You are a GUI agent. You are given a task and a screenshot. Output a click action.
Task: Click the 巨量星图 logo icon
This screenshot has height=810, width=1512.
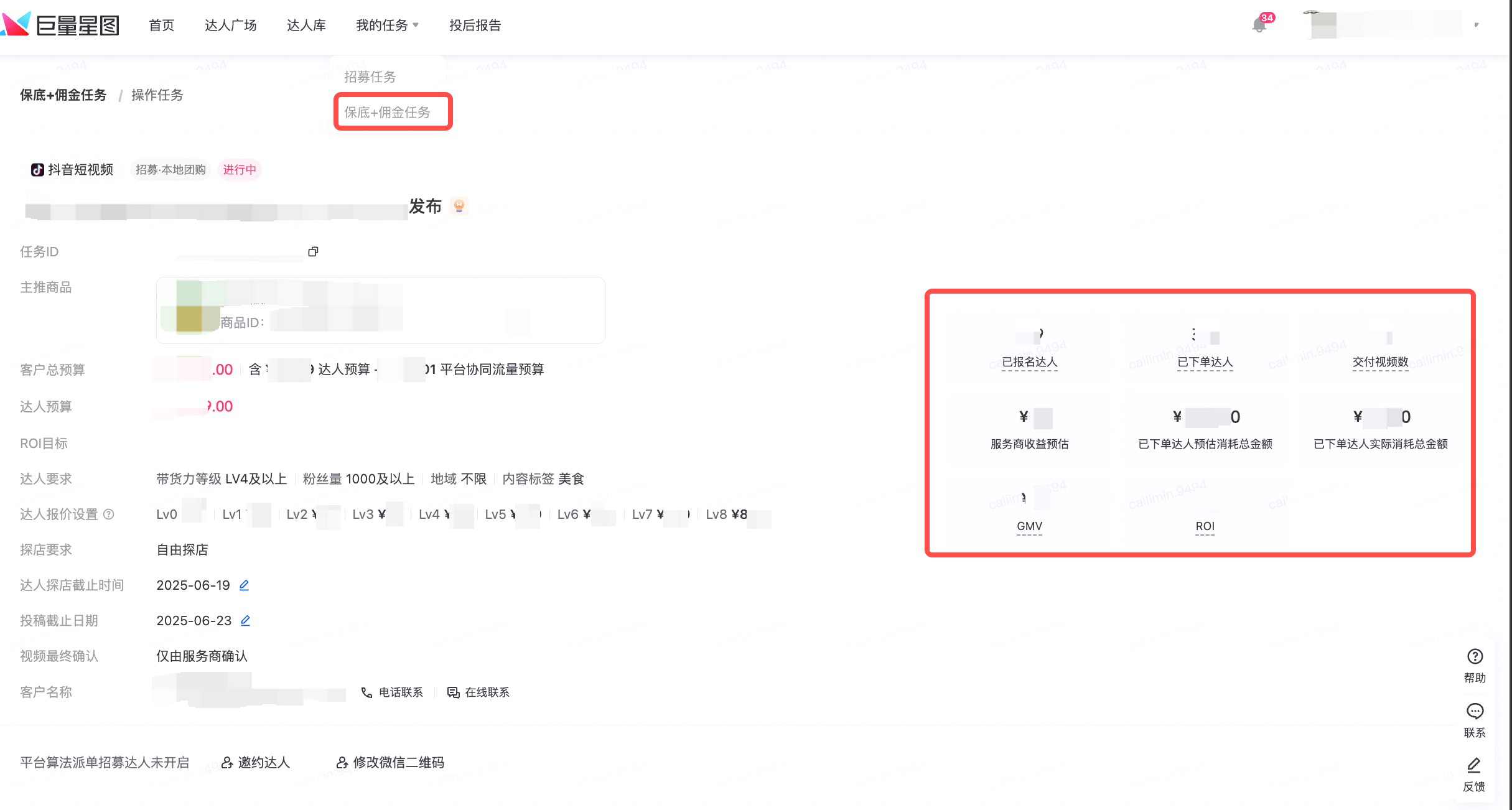coord(17,24)
